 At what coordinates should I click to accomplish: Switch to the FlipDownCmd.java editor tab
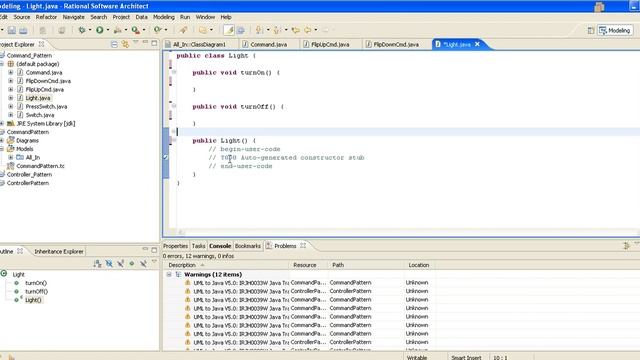(396, 44)
